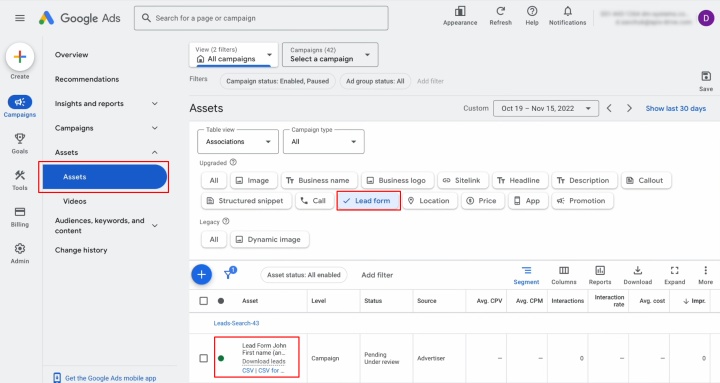The image size is (720, 383).
Task: Click the Asset status All enabled chip
Action: tap(304, 275)
